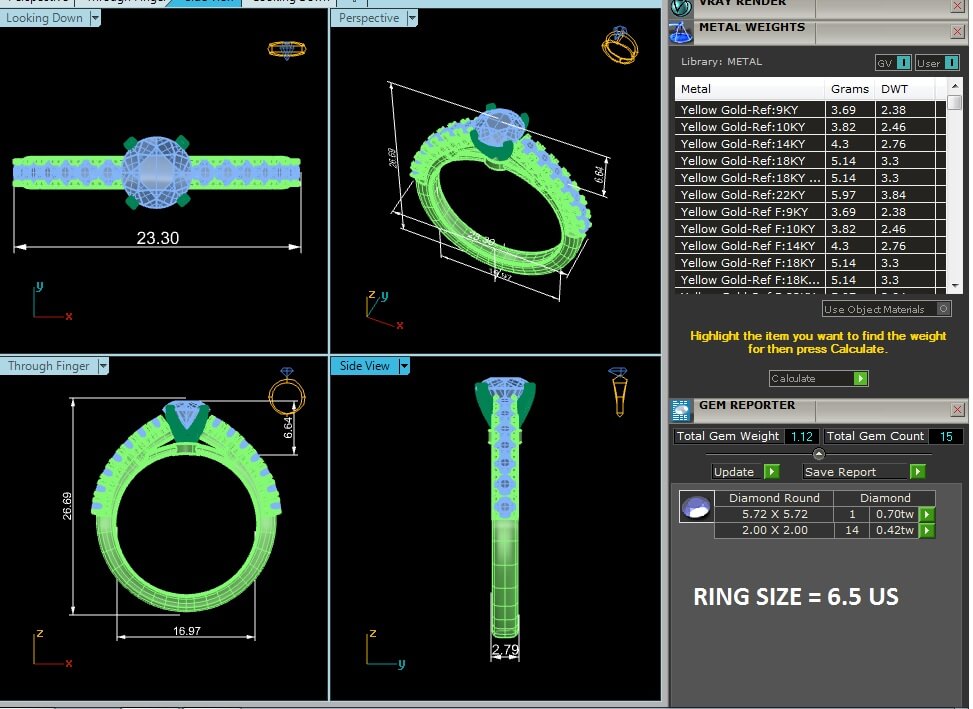Open the Through Finger viewport dropdown

[102, 366]
